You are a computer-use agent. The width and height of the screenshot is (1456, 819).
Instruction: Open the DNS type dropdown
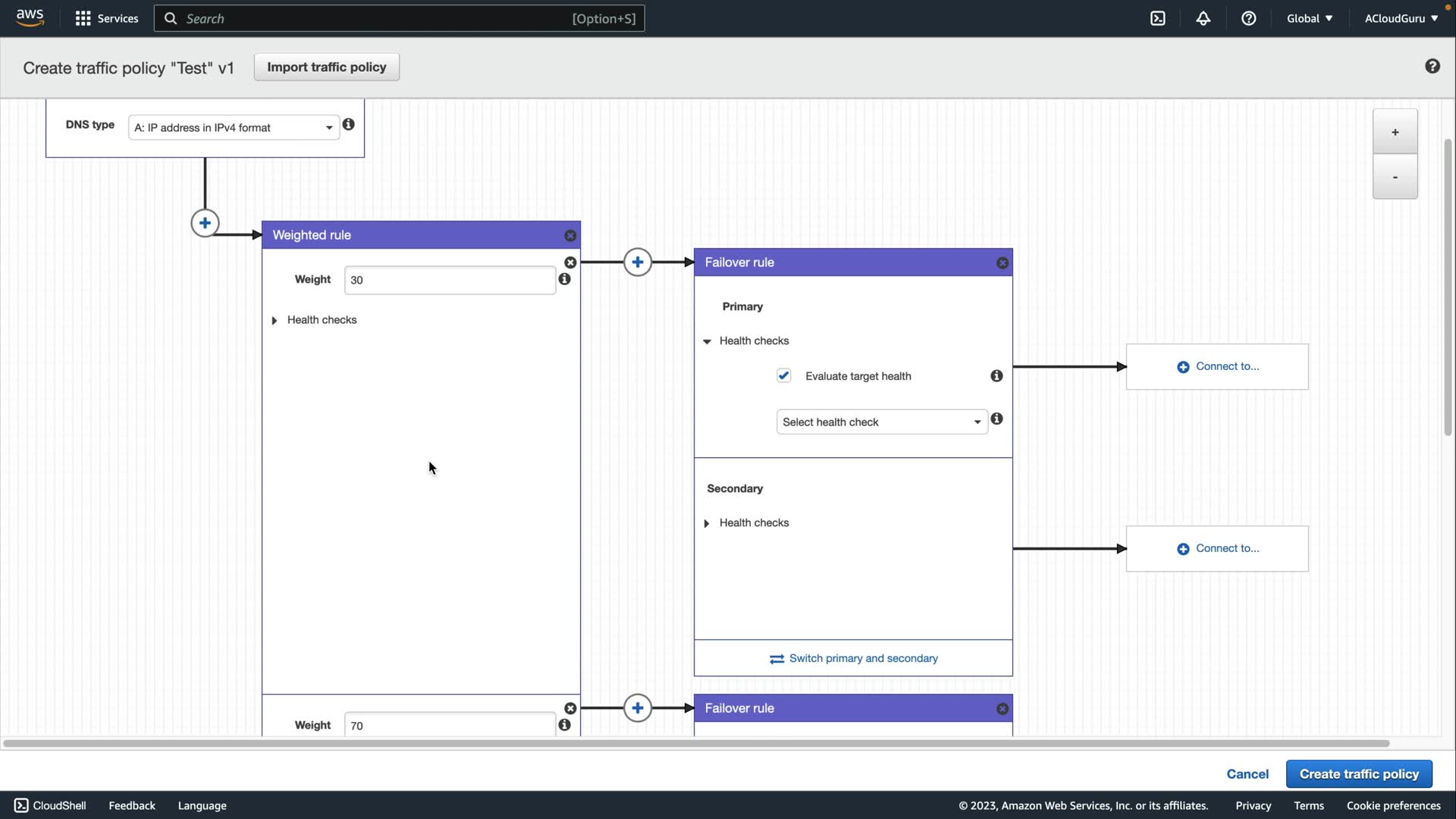pyautogui.click(x=233, y=127)
